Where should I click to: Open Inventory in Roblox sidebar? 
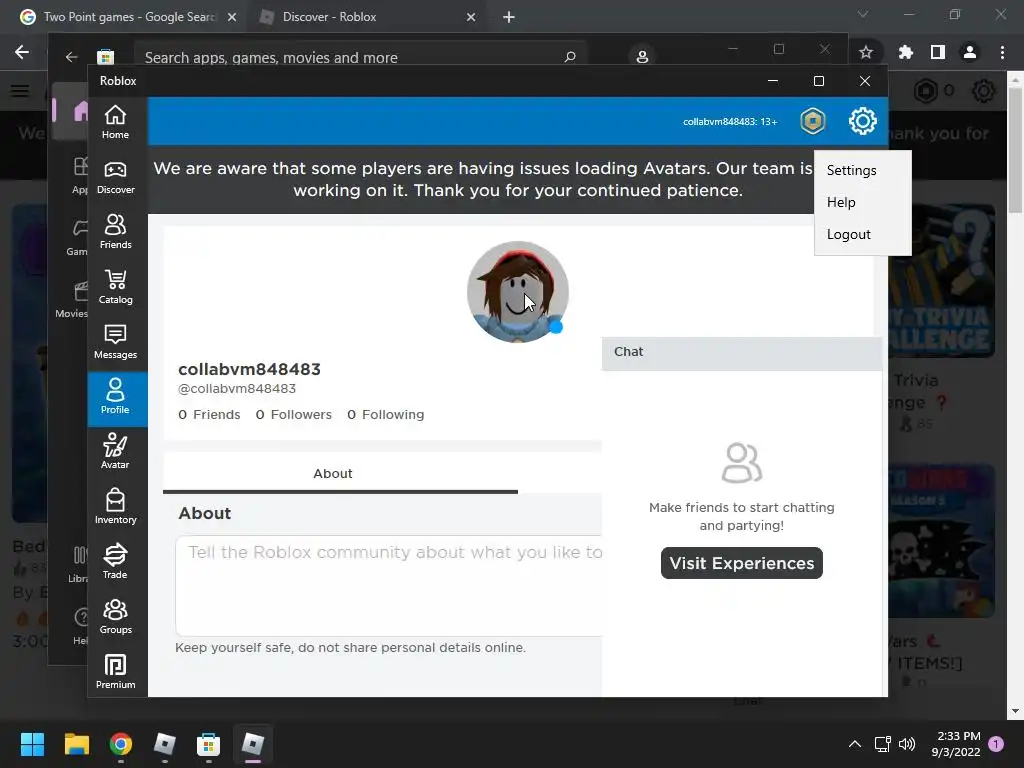click(116, 507)
